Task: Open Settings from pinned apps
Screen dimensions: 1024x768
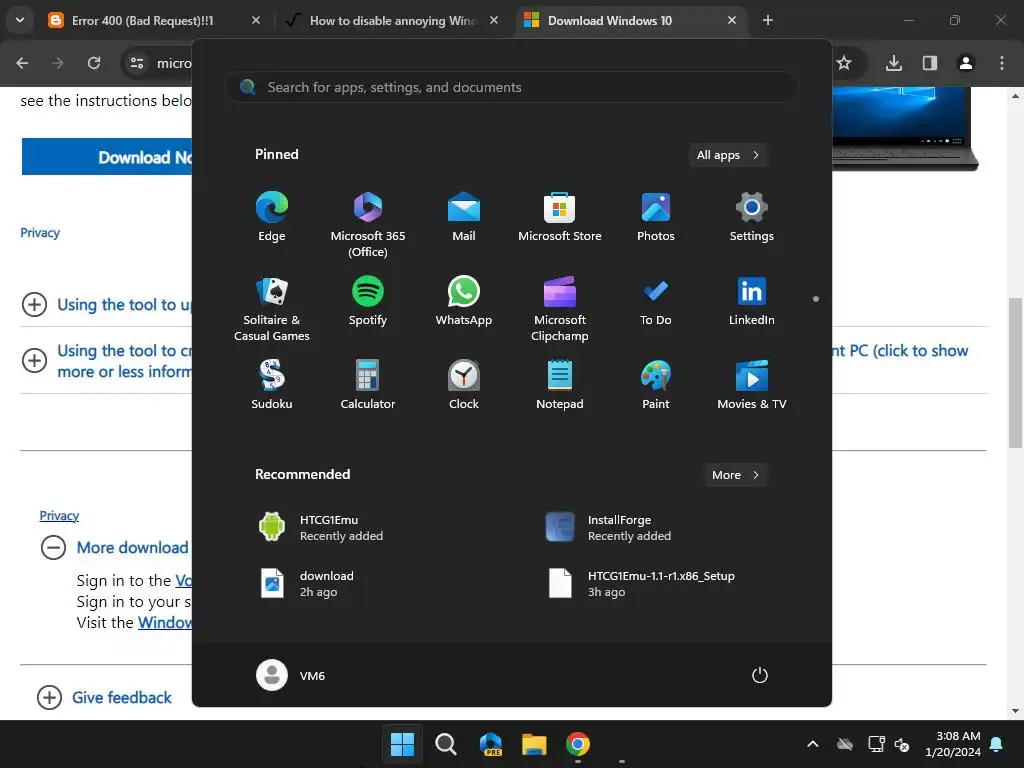Action: click(x=752, y=217)
